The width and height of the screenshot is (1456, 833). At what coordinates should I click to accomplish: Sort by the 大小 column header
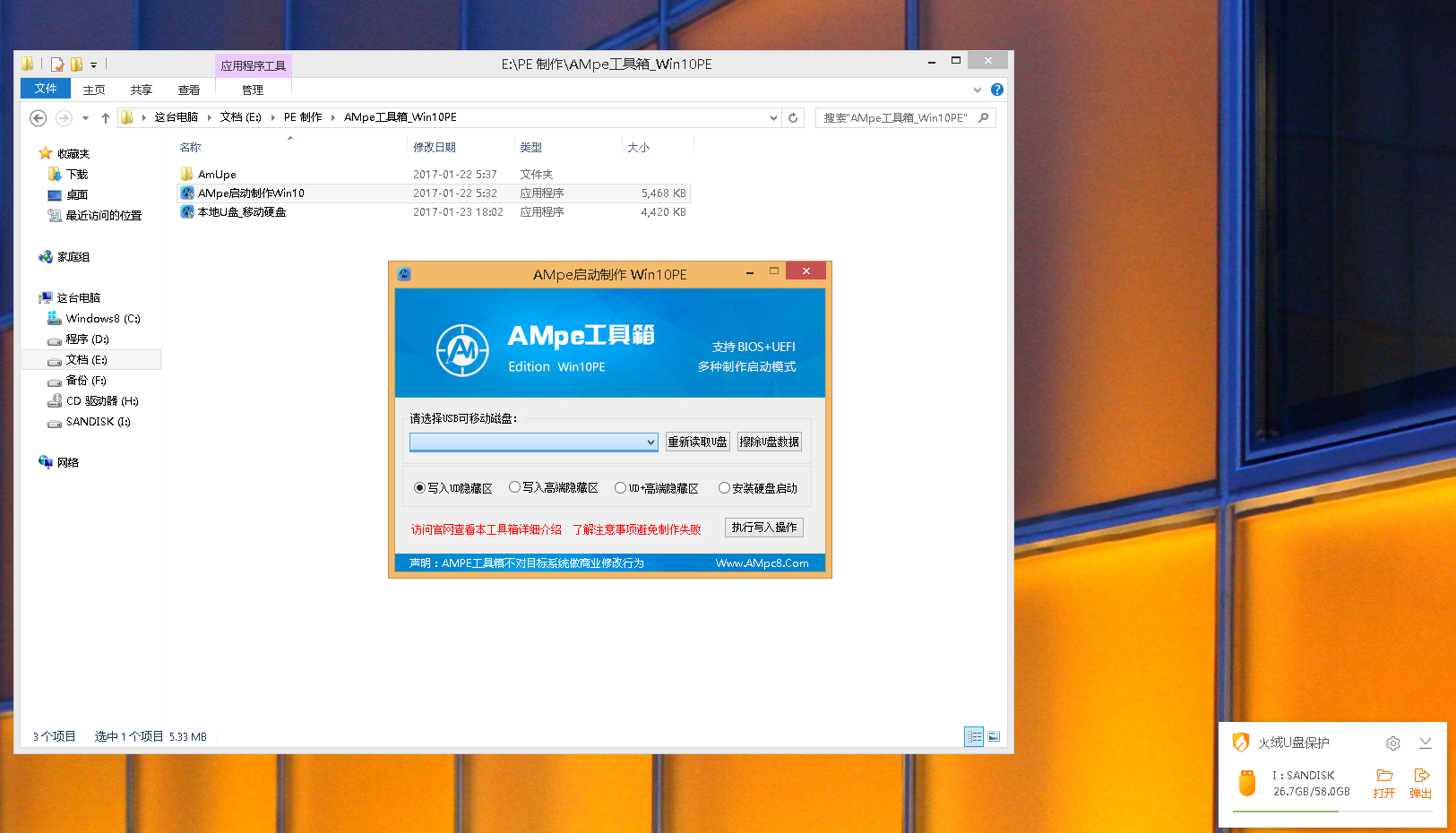pyautogui.click(x=638, y=148)
